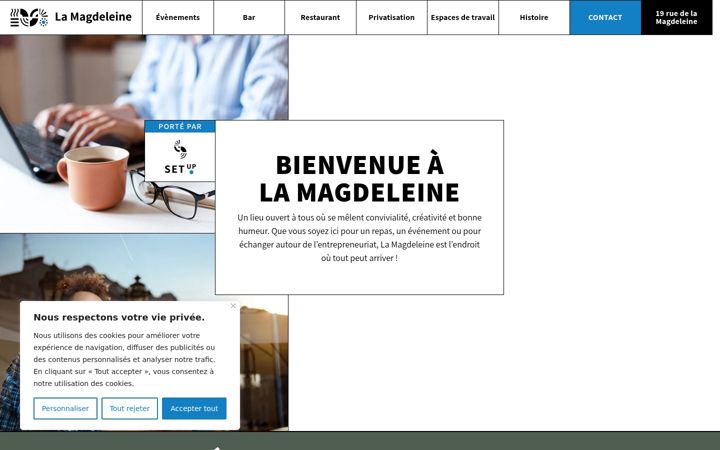The image size is (720, 450).
Task: Open Espaces de travail section
Action: [462, 17]
